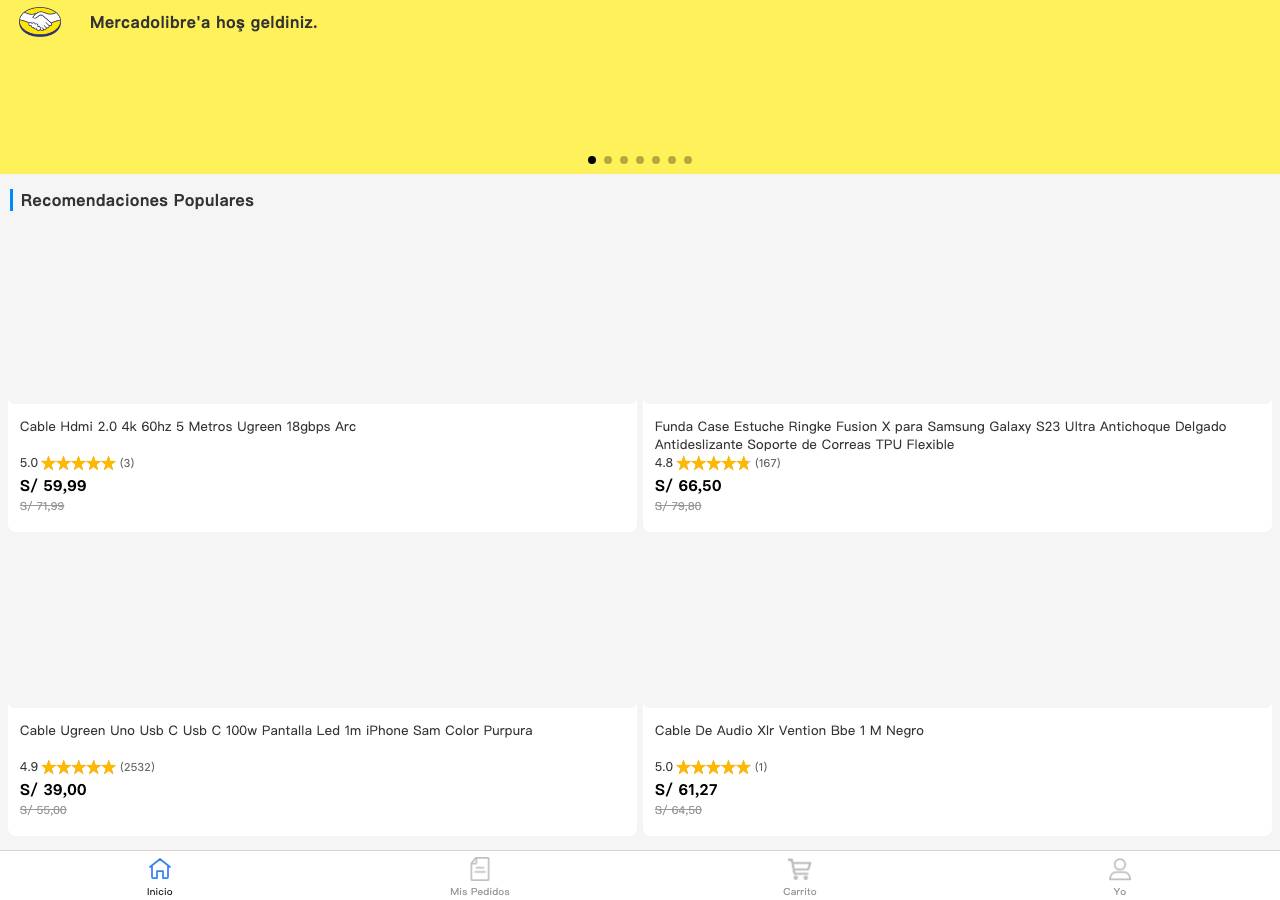The width and height of the screenshot is (1280, 900).
Task: Select the fourth banner carousel dot
Action: click(x=640, y=160)
